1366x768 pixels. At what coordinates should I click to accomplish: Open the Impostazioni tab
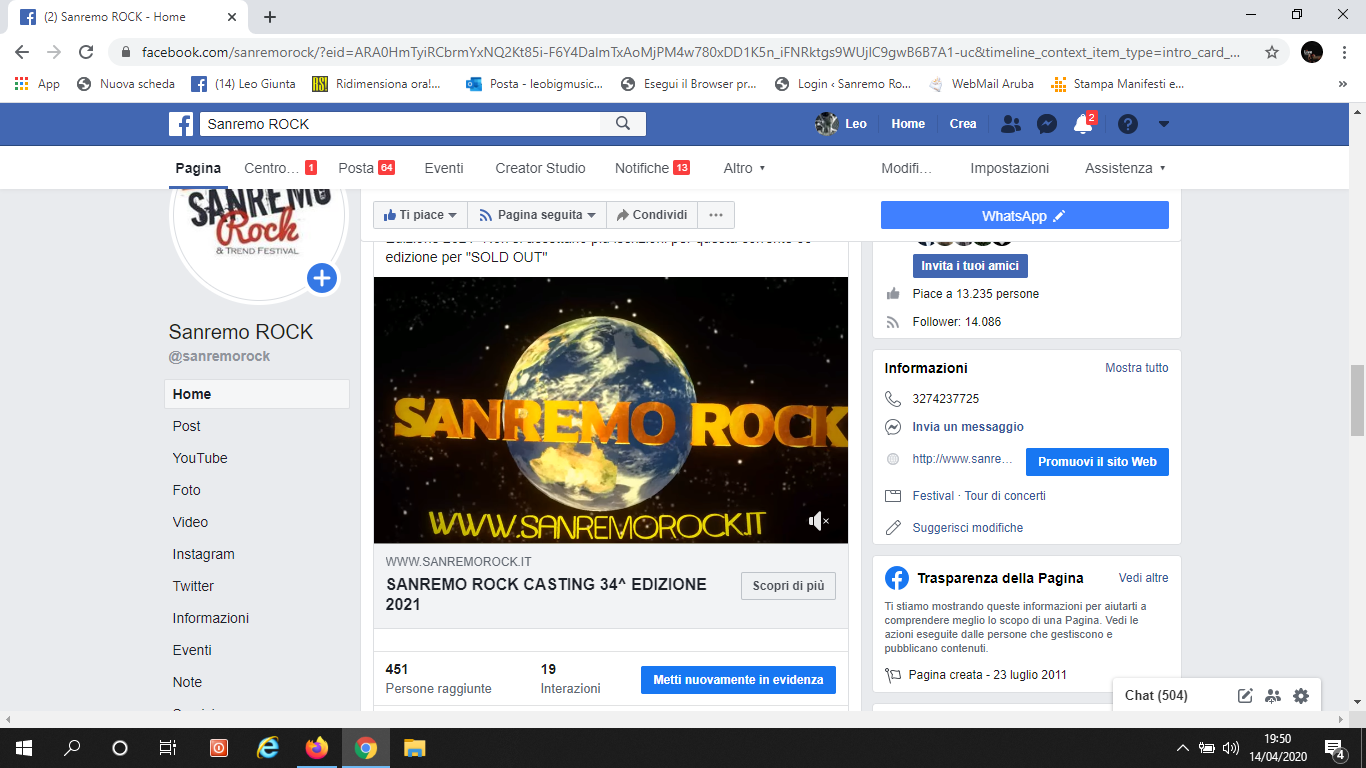pos(1010,168)
